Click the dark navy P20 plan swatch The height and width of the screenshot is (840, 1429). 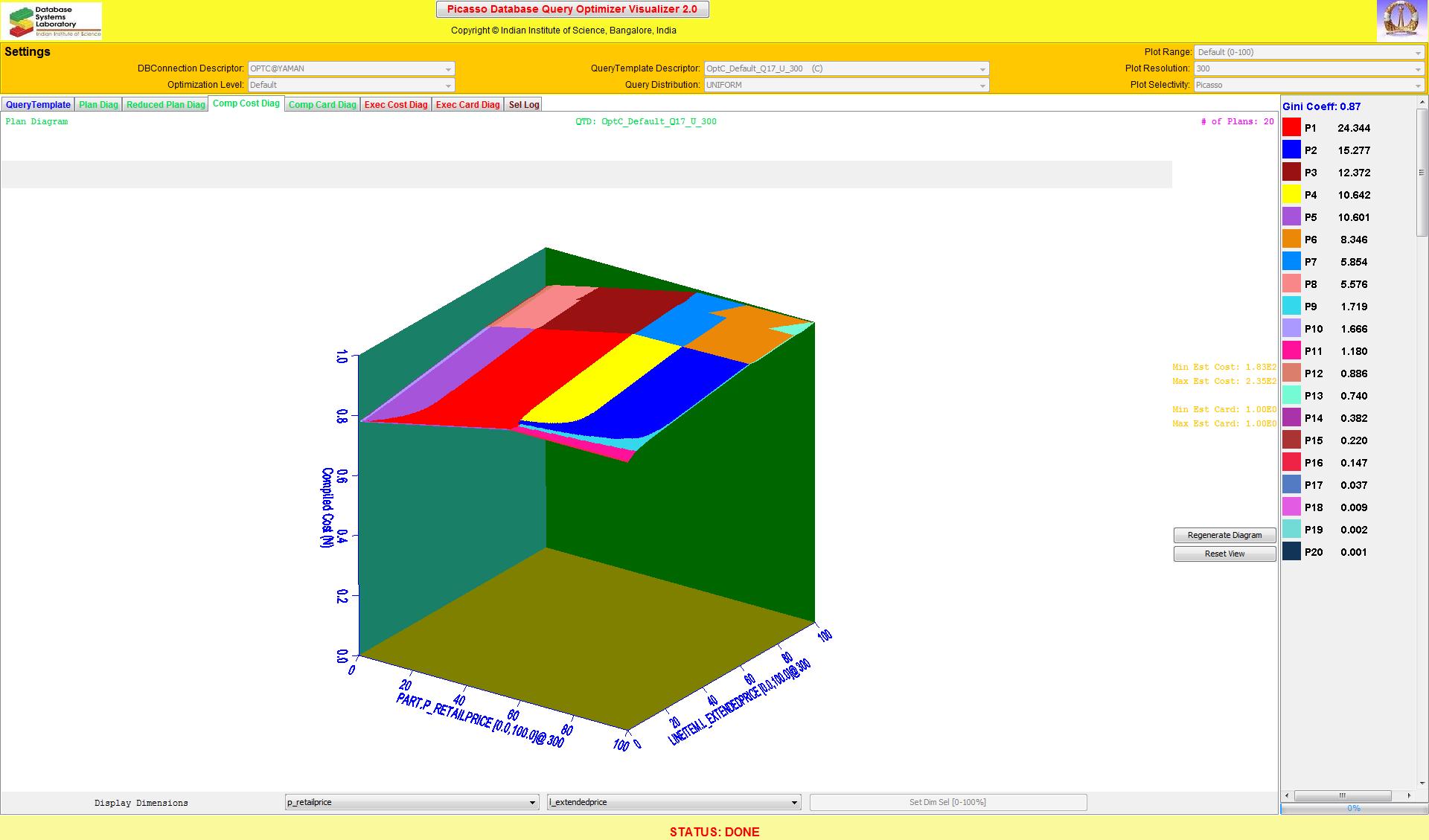[1291, 552]
